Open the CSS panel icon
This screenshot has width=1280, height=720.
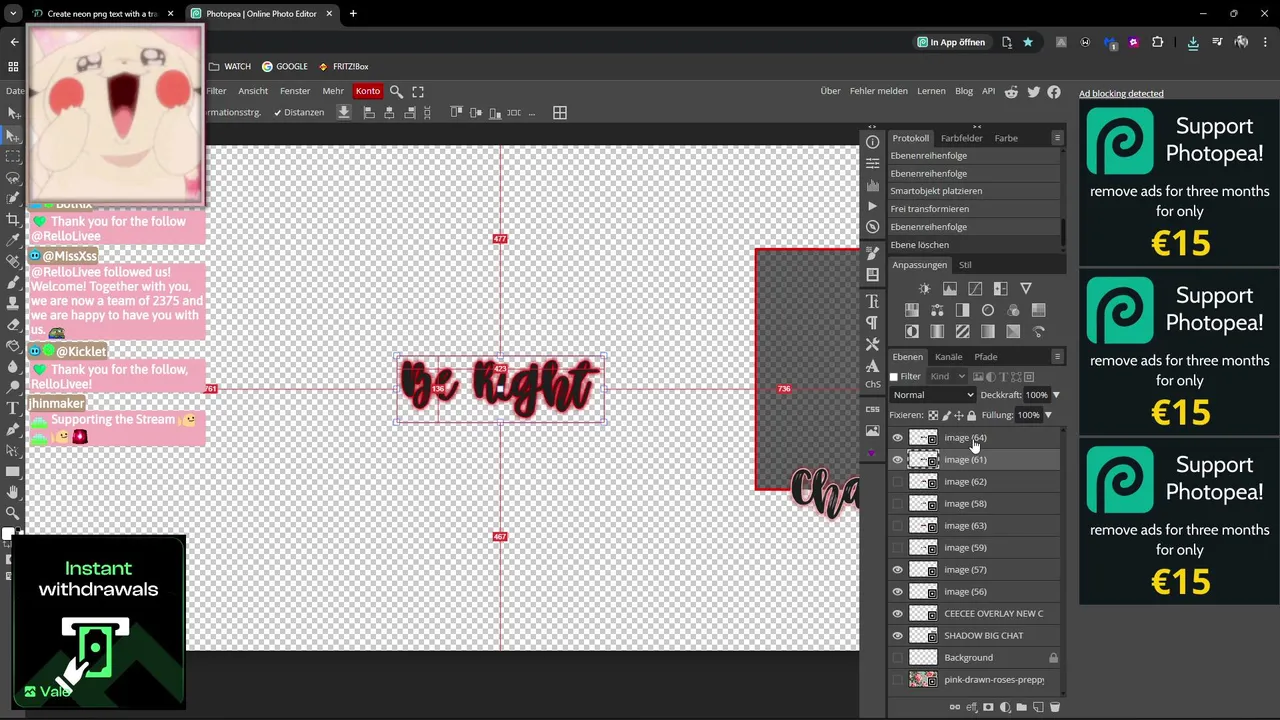click(x=872, y=409)
